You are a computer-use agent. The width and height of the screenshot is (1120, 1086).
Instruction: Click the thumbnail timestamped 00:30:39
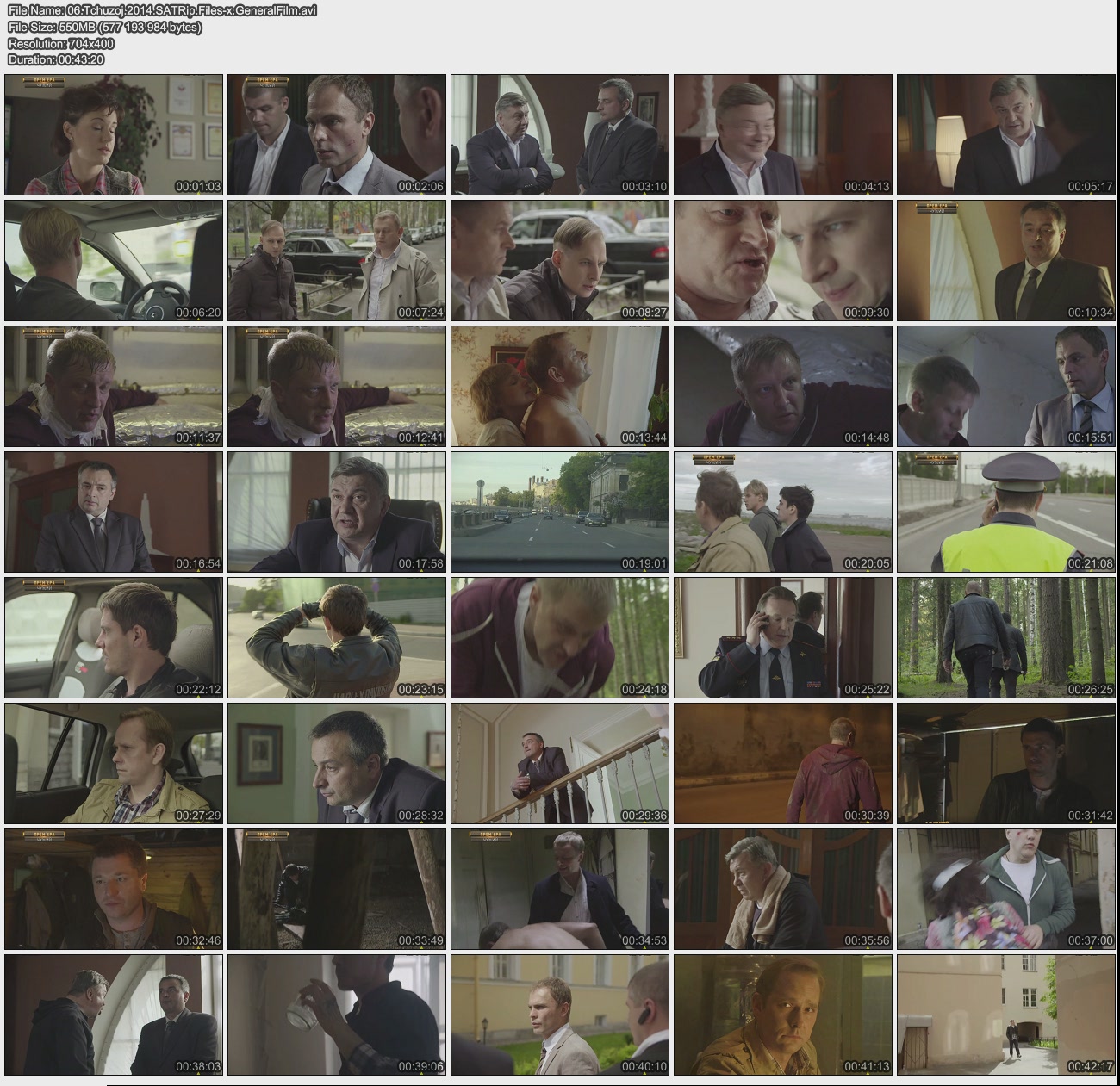(783, 763)
